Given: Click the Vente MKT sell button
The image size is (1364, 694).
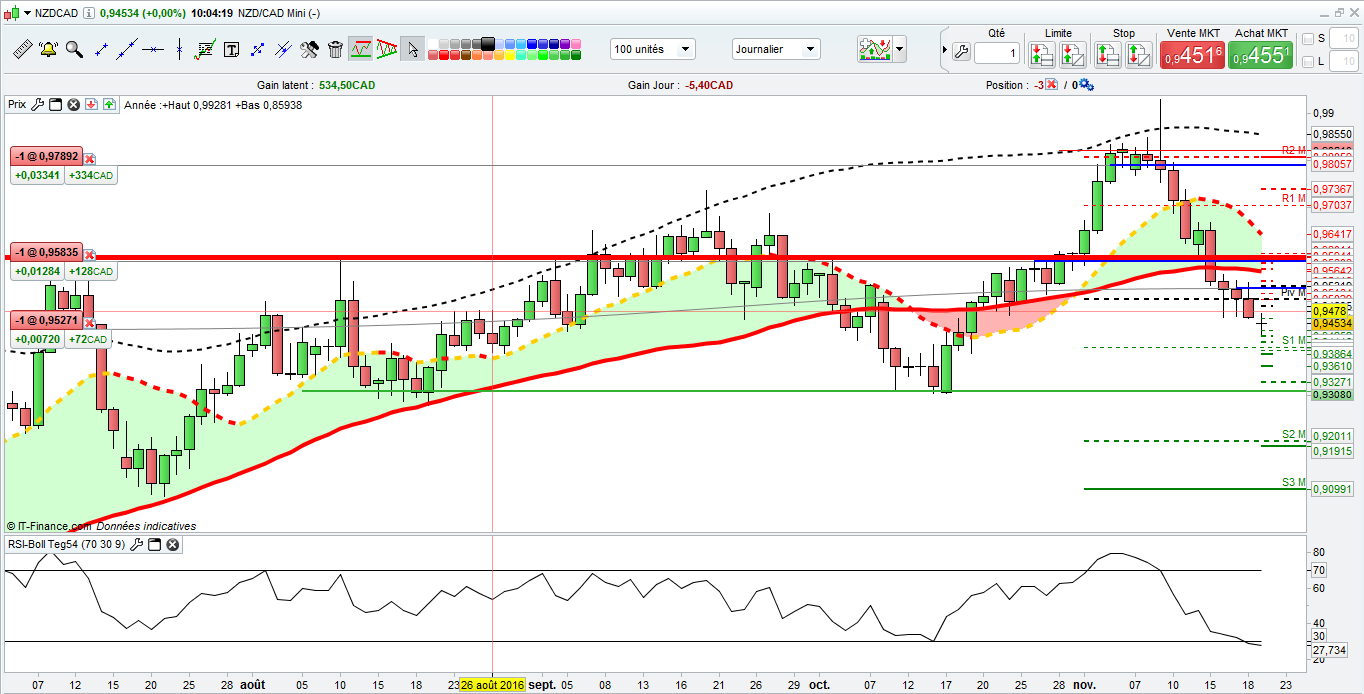Looking at the screenshot, I should coord(1192,55).
